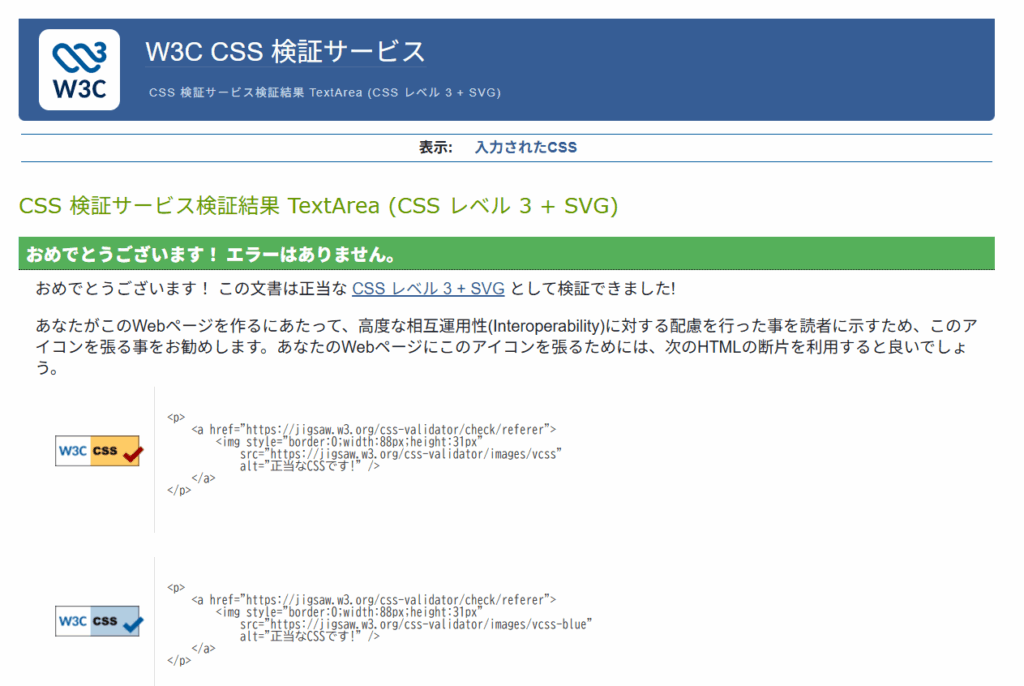Image resolution: width=1024 pixels, height=686 pixels.
Task: Click the img style line in second snippet
Action: 349,612
